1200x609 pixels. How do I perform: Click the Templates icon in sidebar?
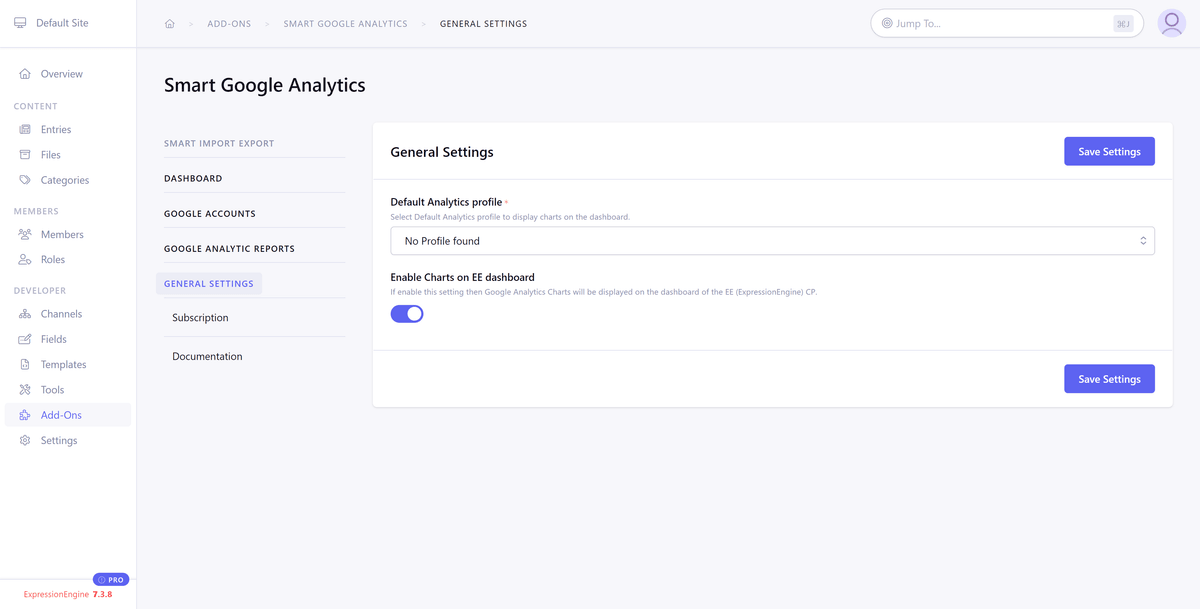[x=25, y=365]
